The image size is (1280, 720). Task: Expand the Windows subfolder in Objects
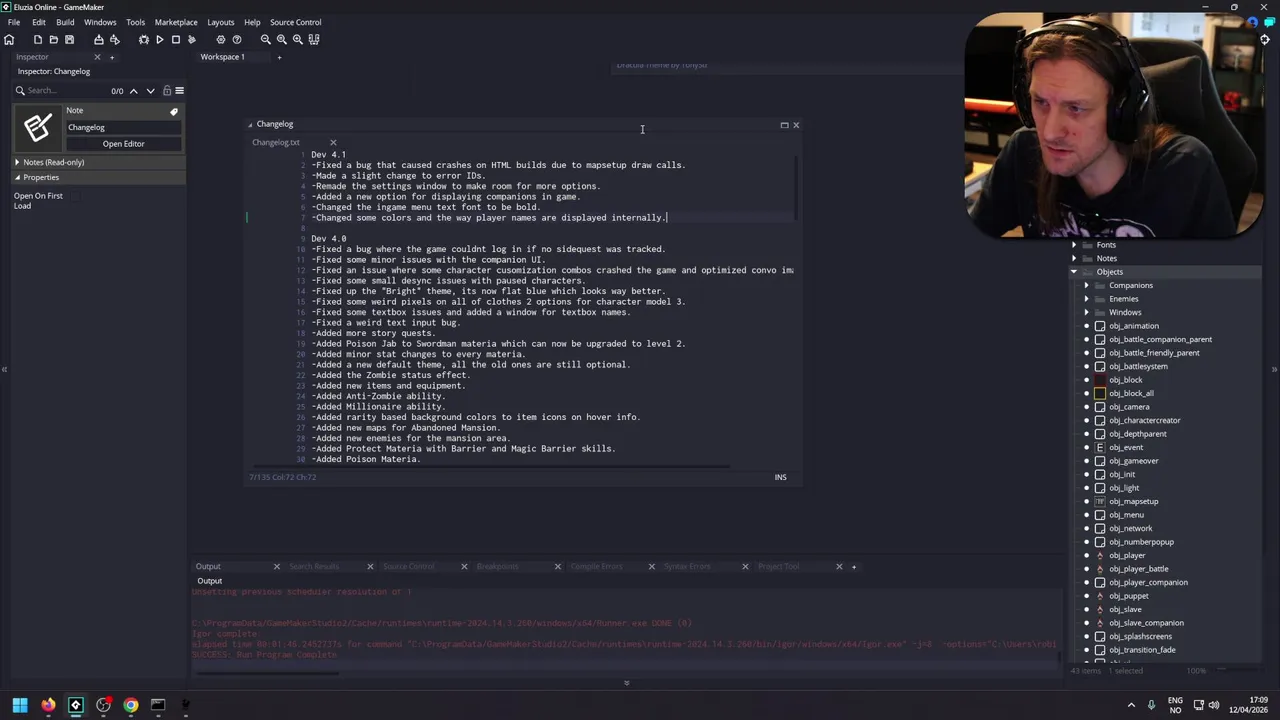coord(1087,312)
